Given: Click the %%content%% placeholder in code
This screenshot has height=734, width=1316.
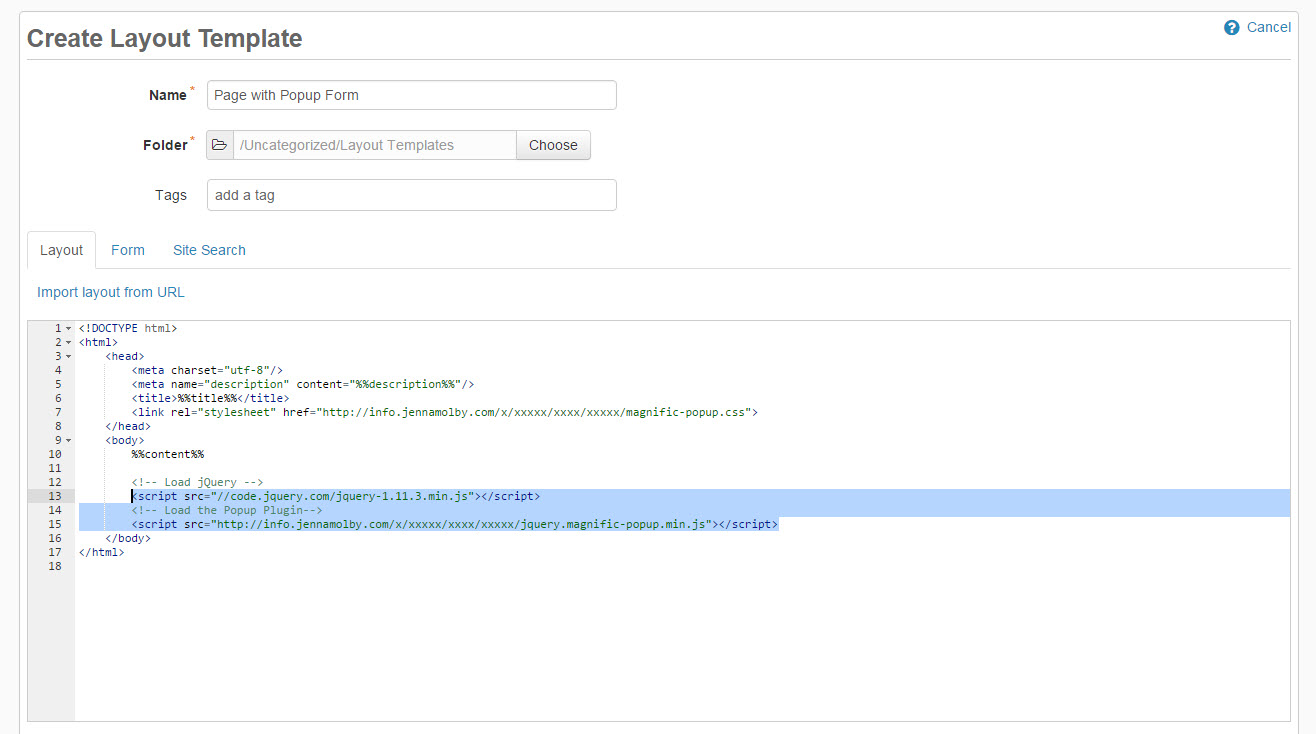Looking at the screenshot, I should coord(168,454).
